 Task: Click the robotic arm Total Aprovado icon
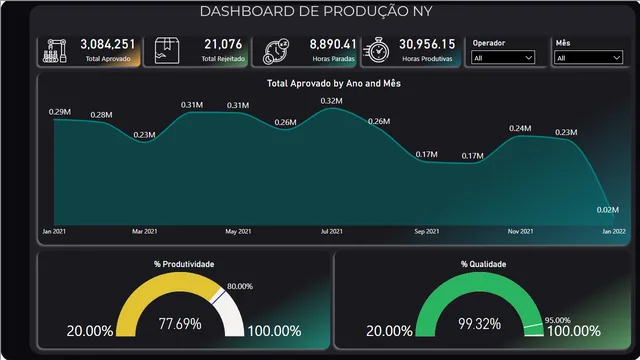pyautogui.click(x=55, y=51)
